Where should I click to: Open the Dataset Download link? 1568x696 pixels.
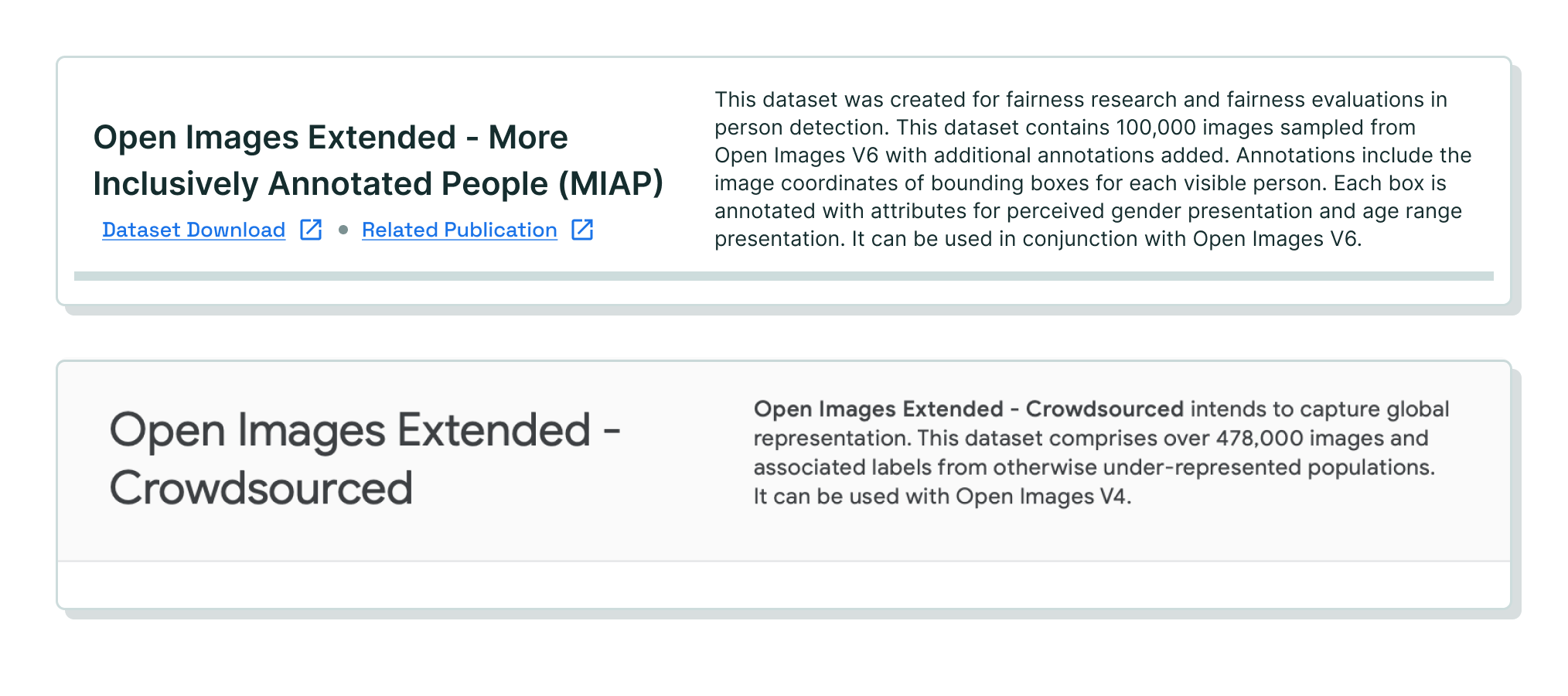tap(193, 230)
